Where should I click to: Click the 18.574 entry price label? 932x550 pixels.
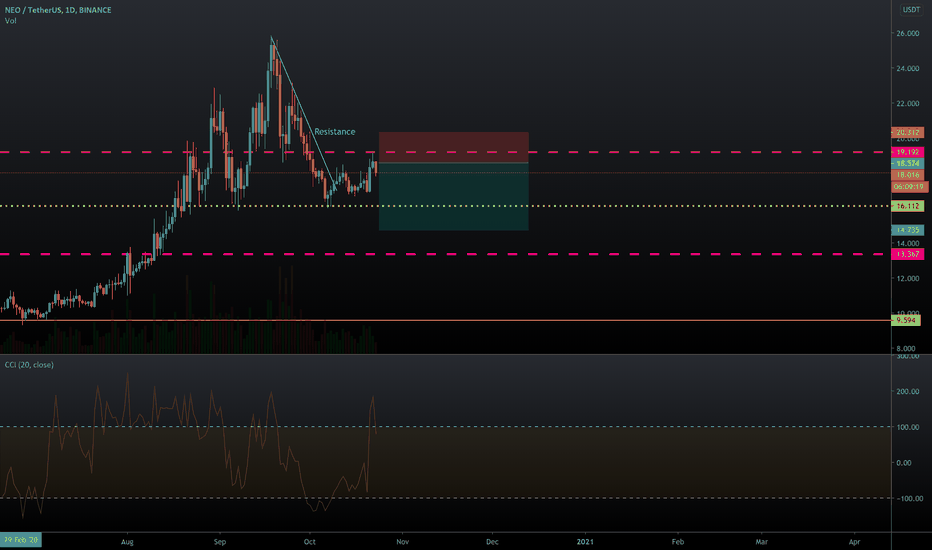(908, 163)
